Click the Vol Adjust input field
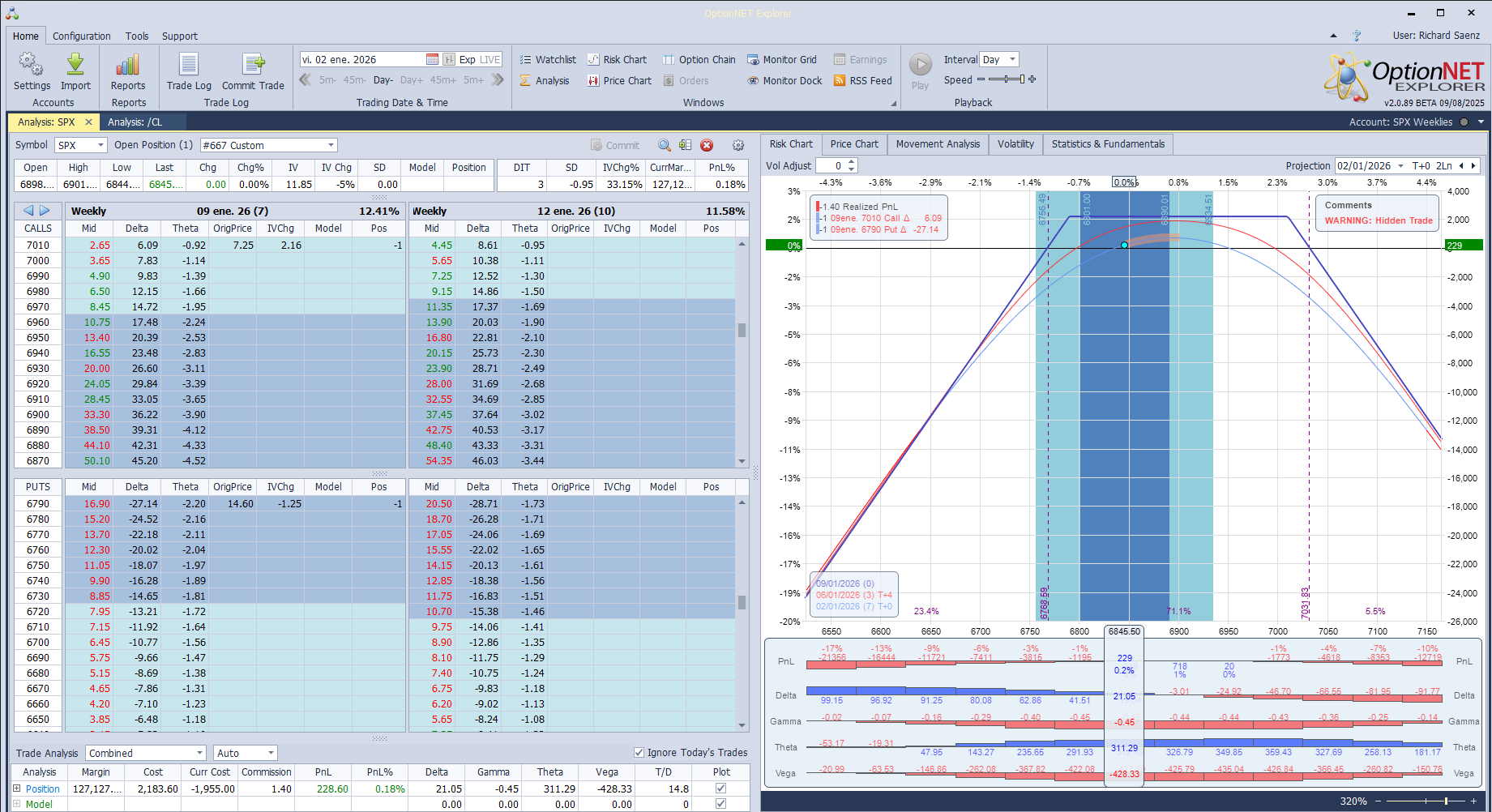Viewport: 1492px width, 812px height. click(x=830, y=166)
